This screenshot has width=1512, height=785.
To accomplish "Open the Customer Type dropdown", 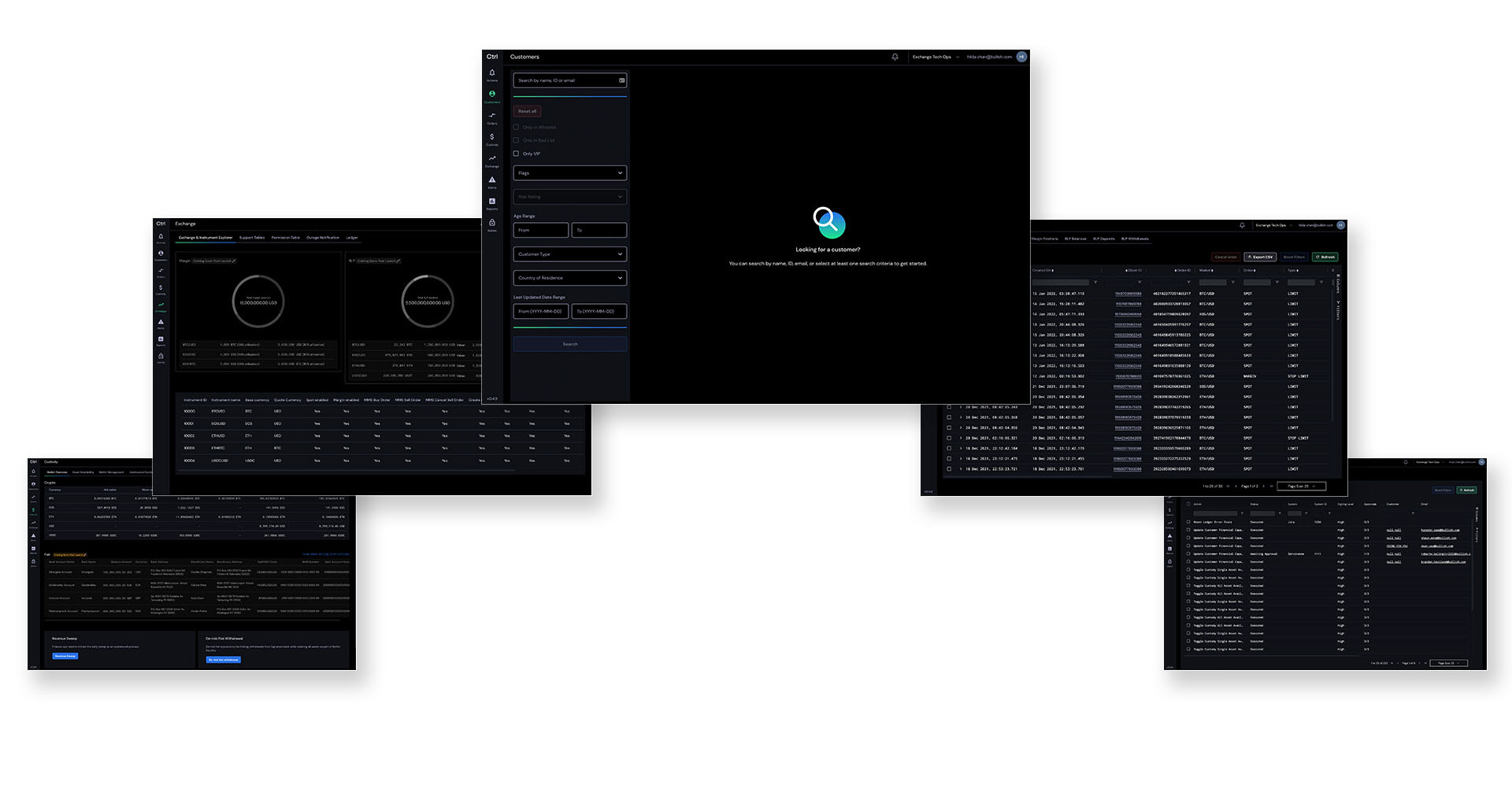I will coord(570,254).
